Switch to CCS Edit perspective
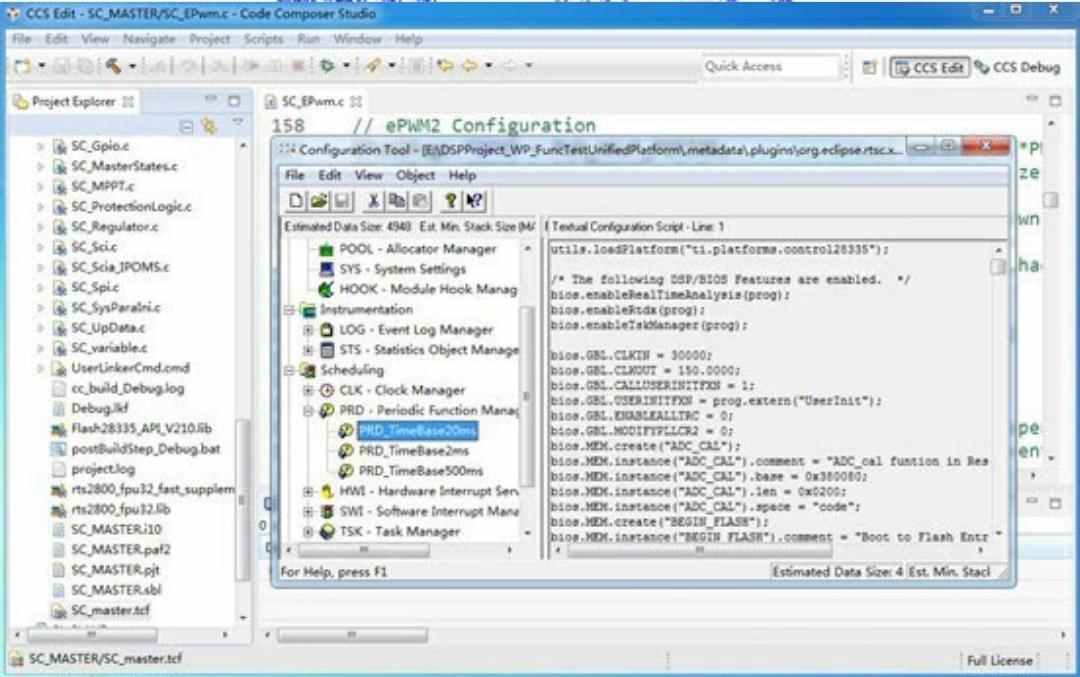 [930, 67]
